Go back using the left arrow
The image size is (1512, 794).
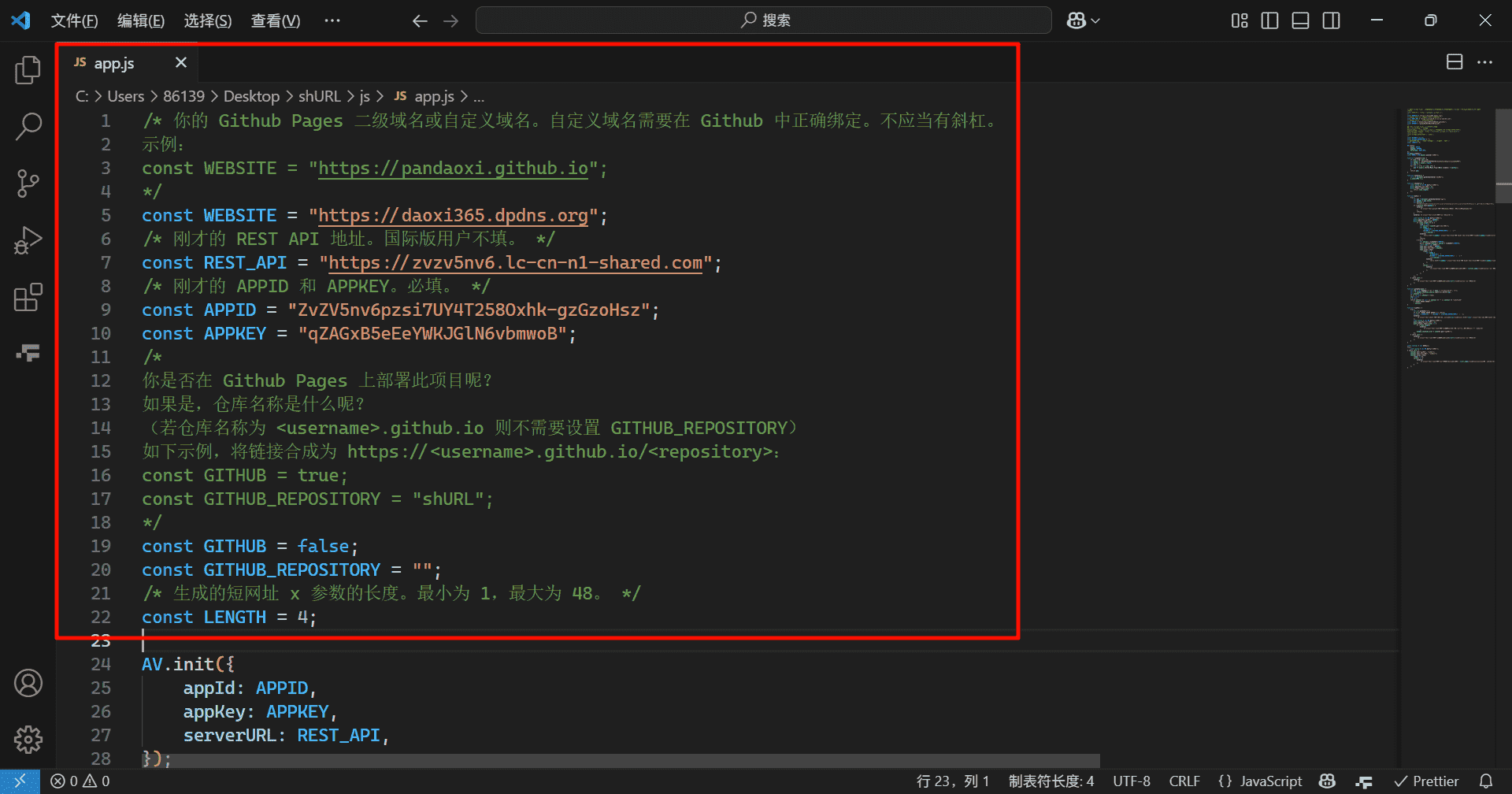point(420,20)
